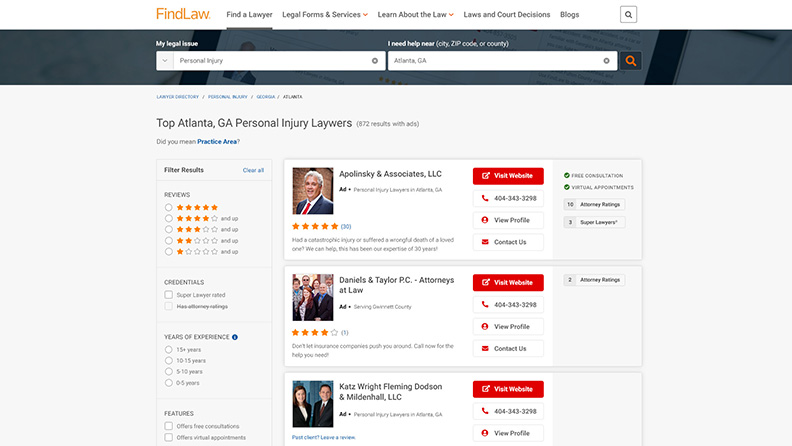Show Years of Experience info icon
Screen dimensions: 792x446
235,337
